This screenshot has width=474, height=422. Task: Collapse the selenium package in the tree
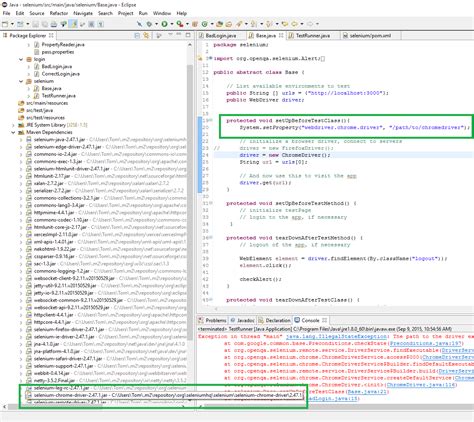click(x=21, y=81)
